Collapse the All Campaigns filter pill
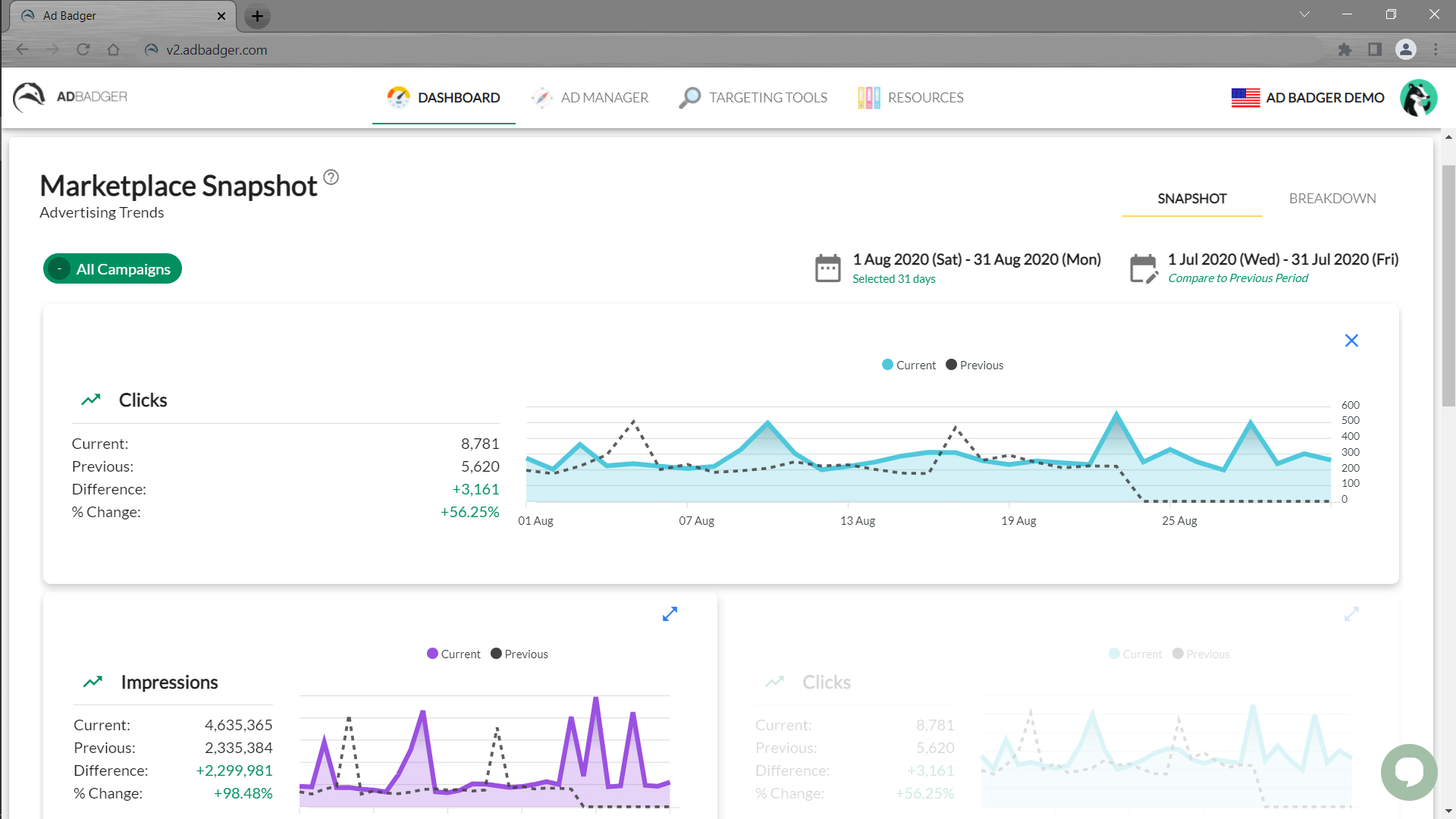 tap(59, 269)
